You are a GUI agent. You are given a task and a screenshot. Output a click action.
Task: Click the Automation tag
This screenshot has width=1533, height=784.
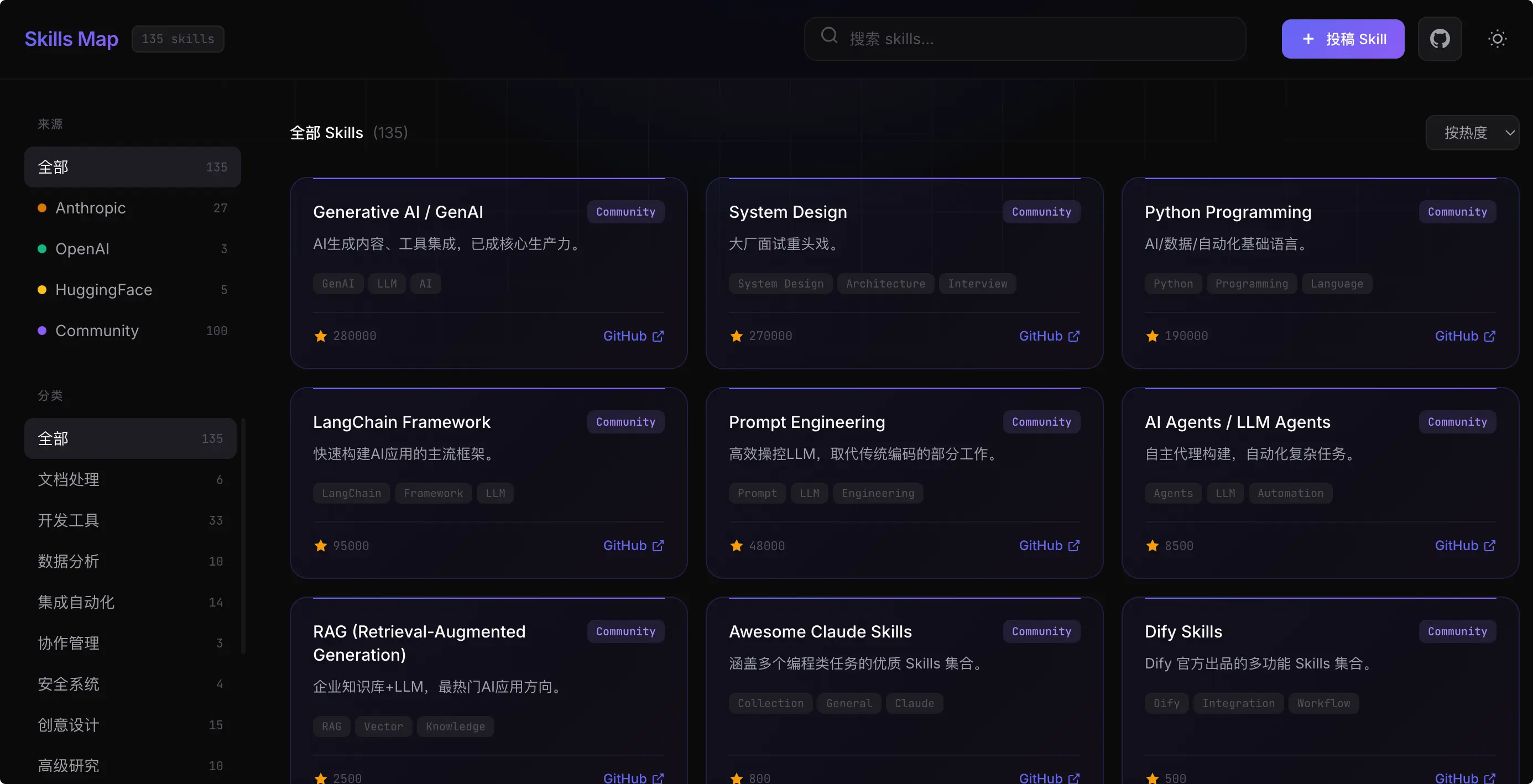coord(1290,493)
